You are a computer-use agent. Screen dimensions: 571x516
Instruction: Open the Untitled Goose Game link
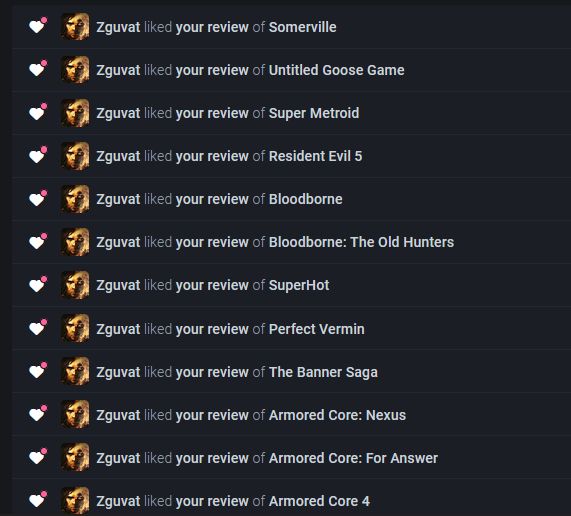pyautogui.click(x=336, y=70)
